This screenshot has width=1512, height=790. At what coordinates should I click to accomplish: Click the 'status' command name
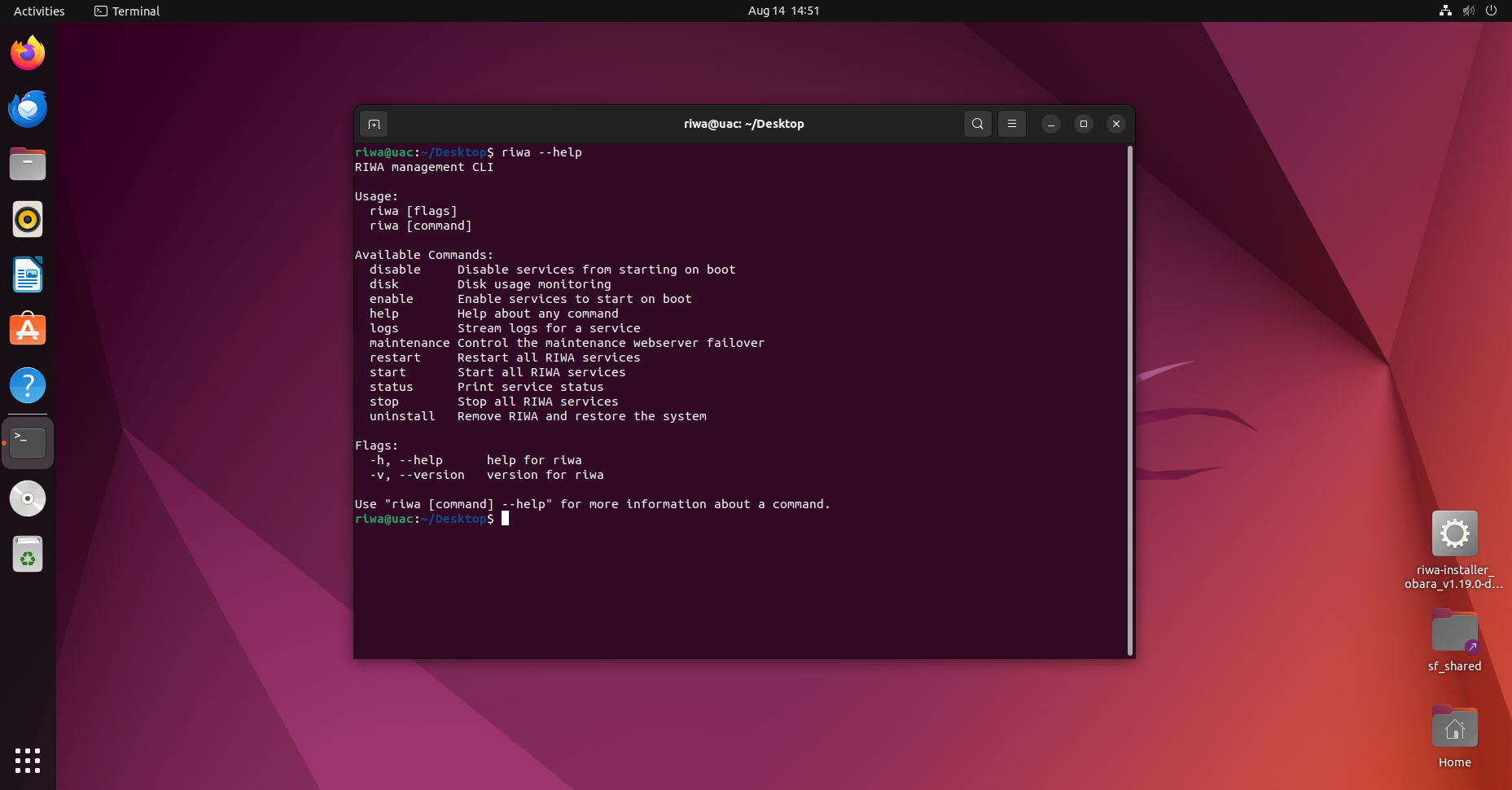tap(392, 387)
